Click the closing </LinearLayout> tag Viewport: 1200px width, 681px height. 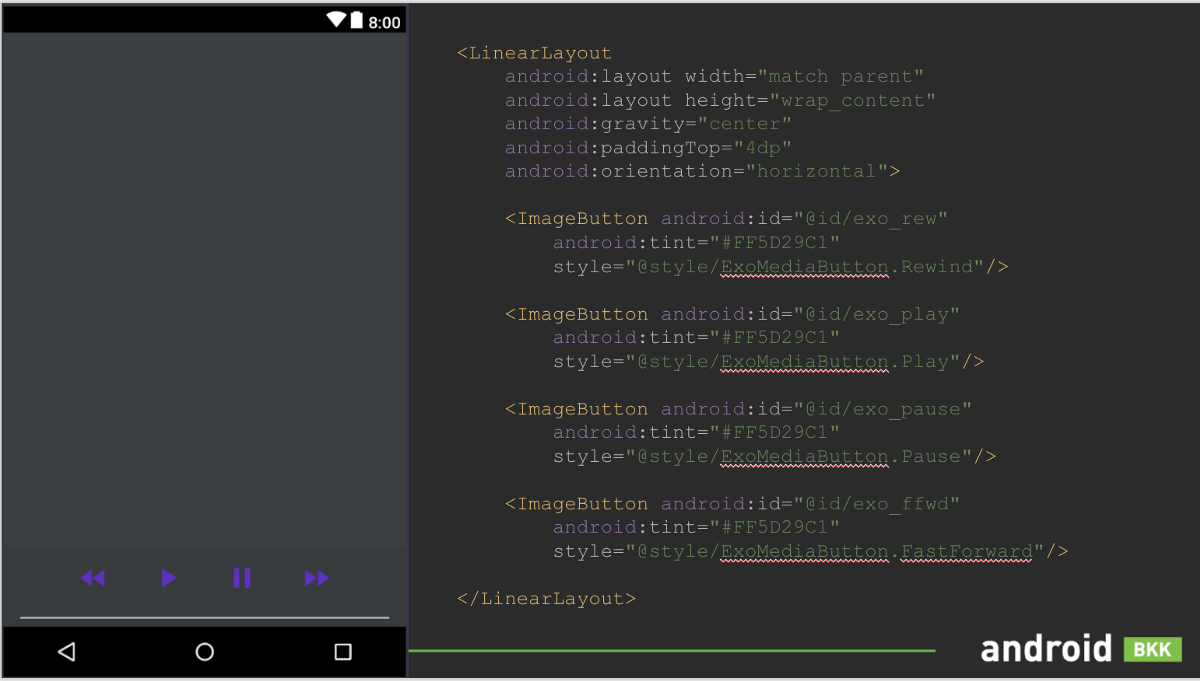coord(546,599)
